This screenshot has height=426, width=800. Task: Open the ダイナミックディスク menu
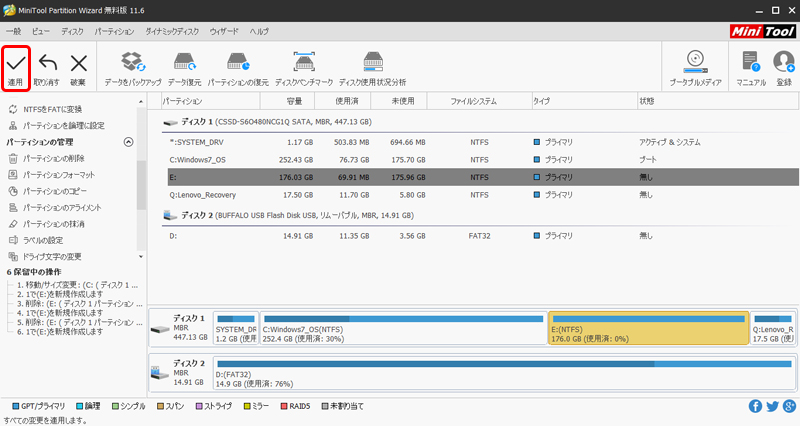(172, 32)
